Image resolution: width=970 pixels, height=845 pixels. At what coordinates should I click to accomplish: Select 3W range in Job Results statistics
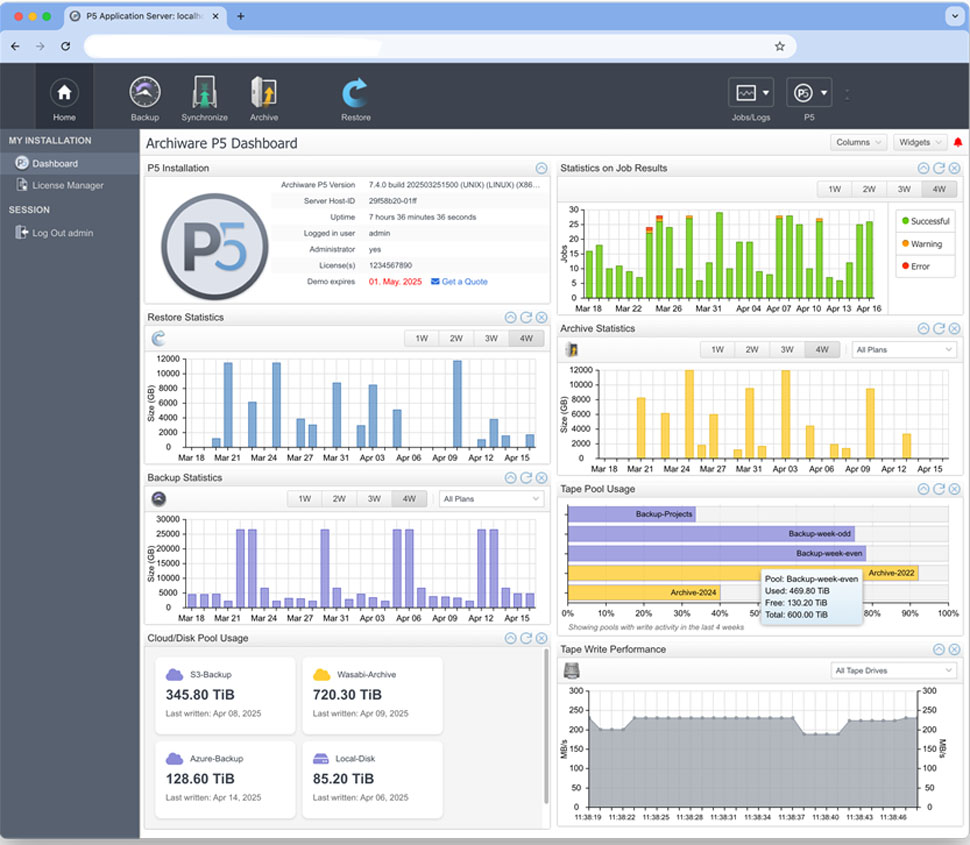pos(904,189)
